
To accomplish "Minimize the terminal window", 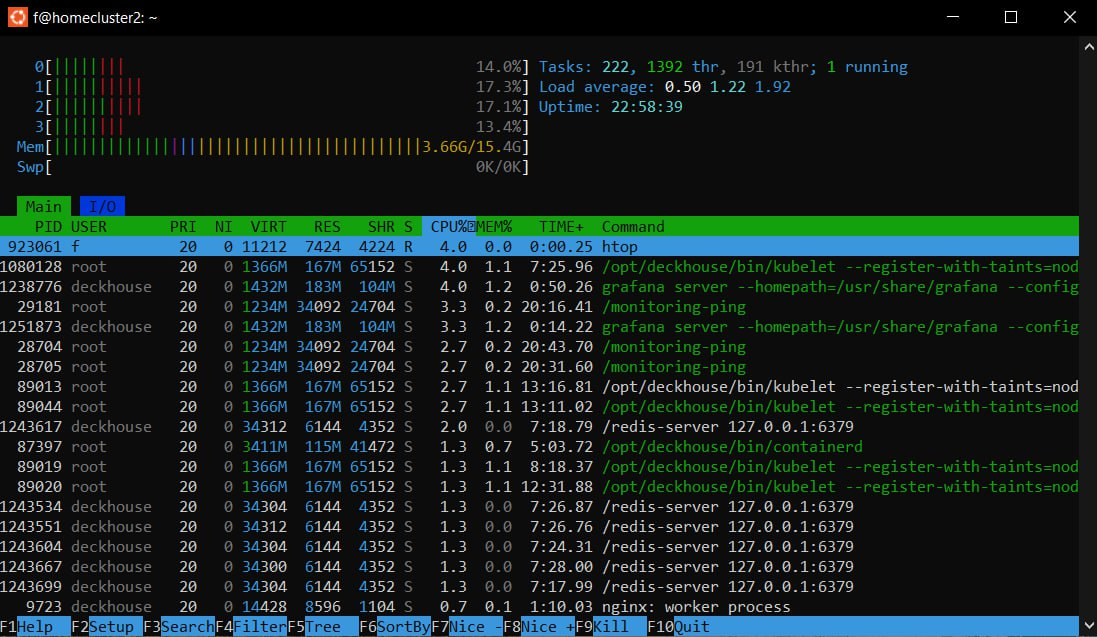I will point(953,17).
